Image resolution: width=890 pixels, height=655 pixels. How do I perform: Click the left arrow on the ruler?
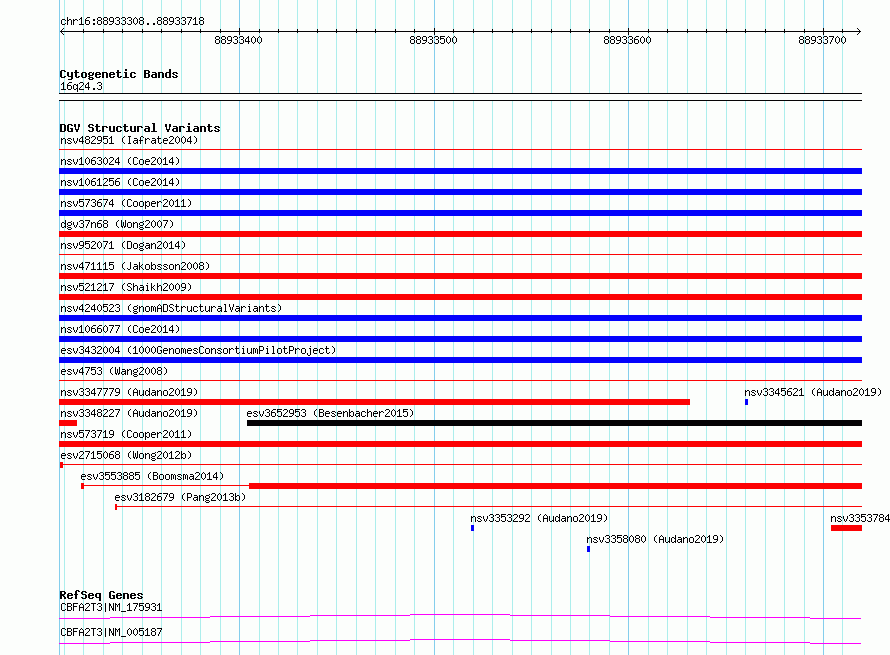click(62, 32)
